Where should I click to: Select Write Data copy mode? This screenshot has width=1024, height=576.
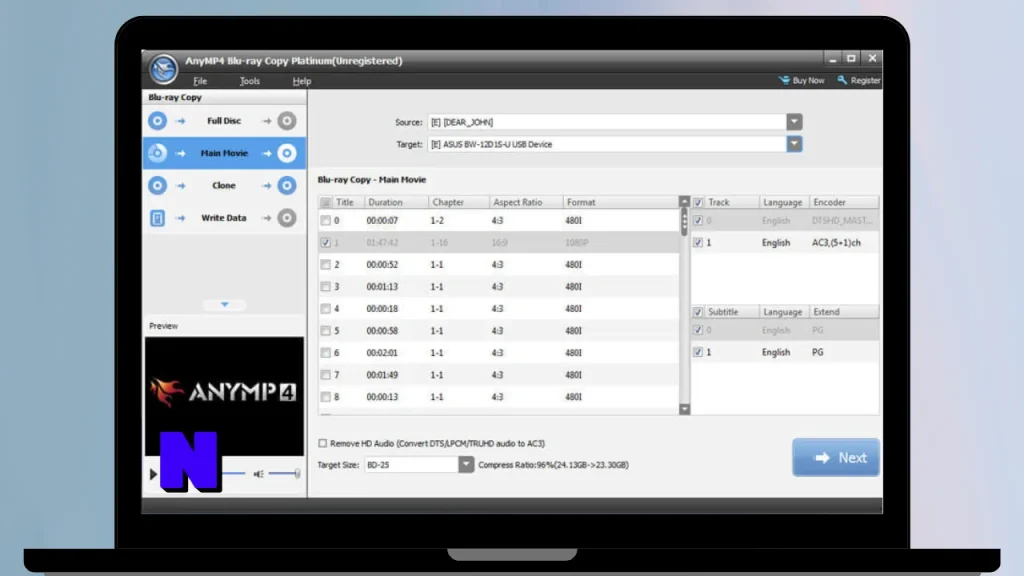224,218
